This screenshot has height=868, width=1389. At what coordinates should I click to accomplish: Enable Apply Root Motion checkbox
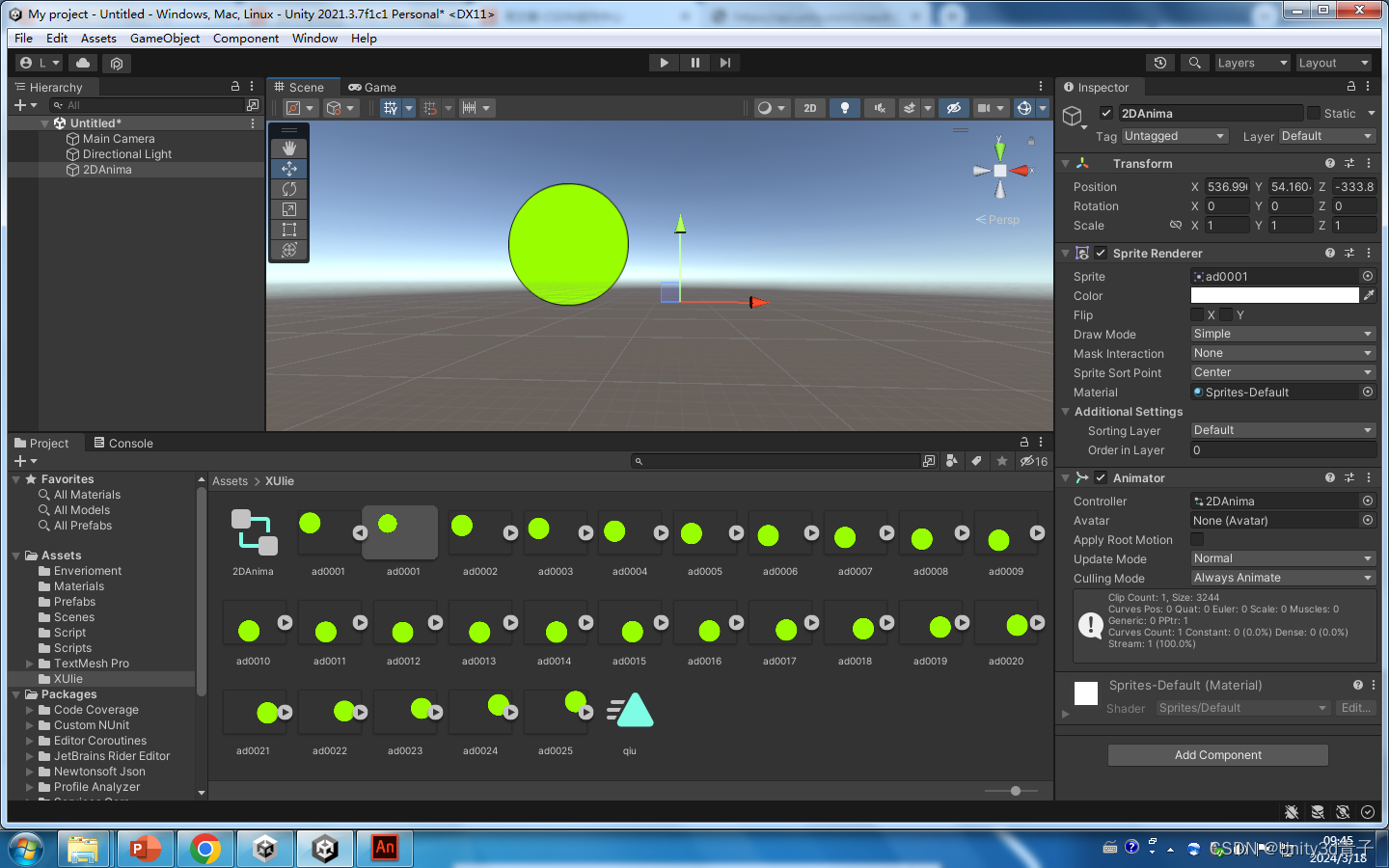coord(1197,539)
